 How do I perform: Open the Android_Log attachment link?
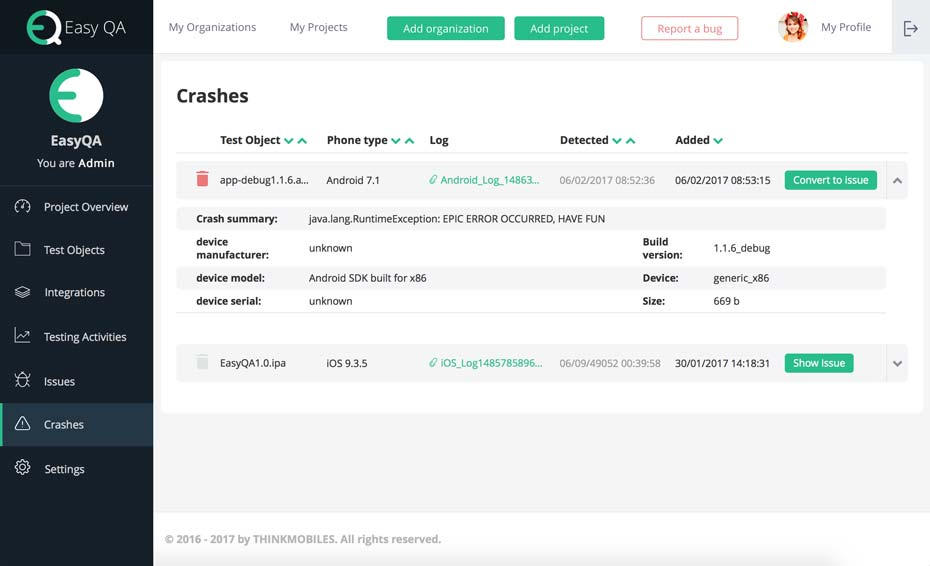pyautogui.click(x=489, y=181)
